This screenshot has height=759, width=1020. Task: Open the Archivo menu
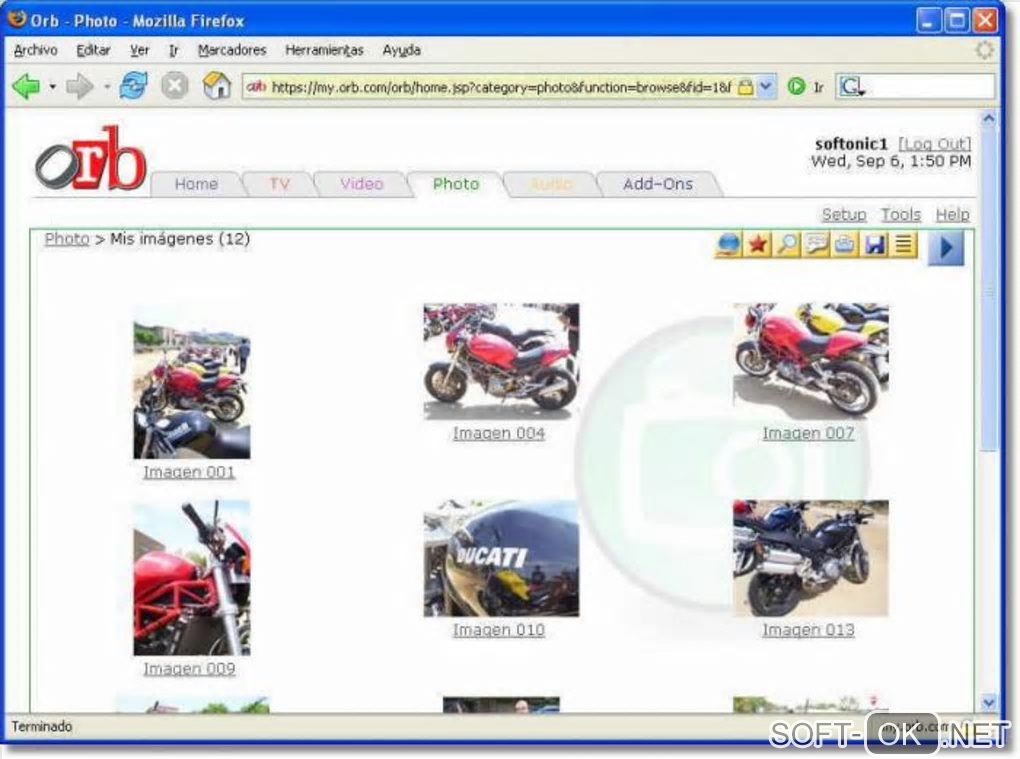[36, 50]
